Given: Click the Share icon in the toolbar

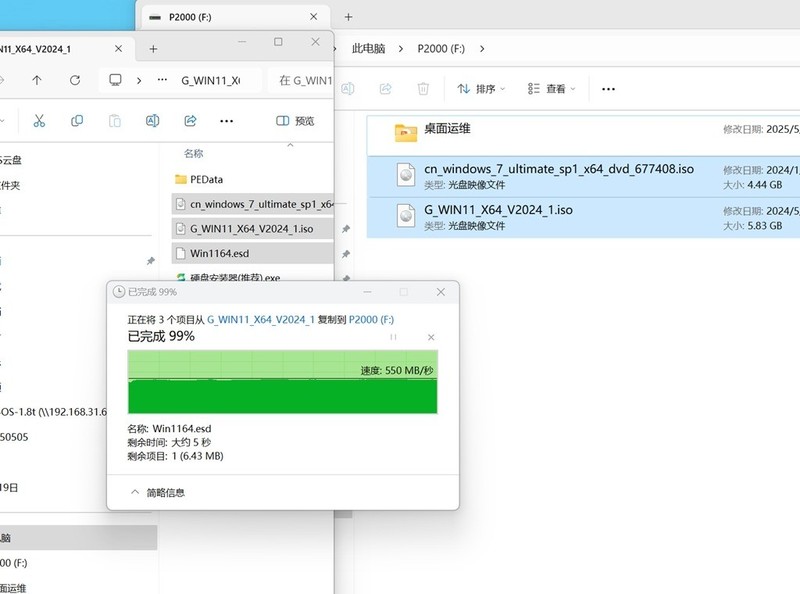Looking at the screenshot, I should coord(190,120).
